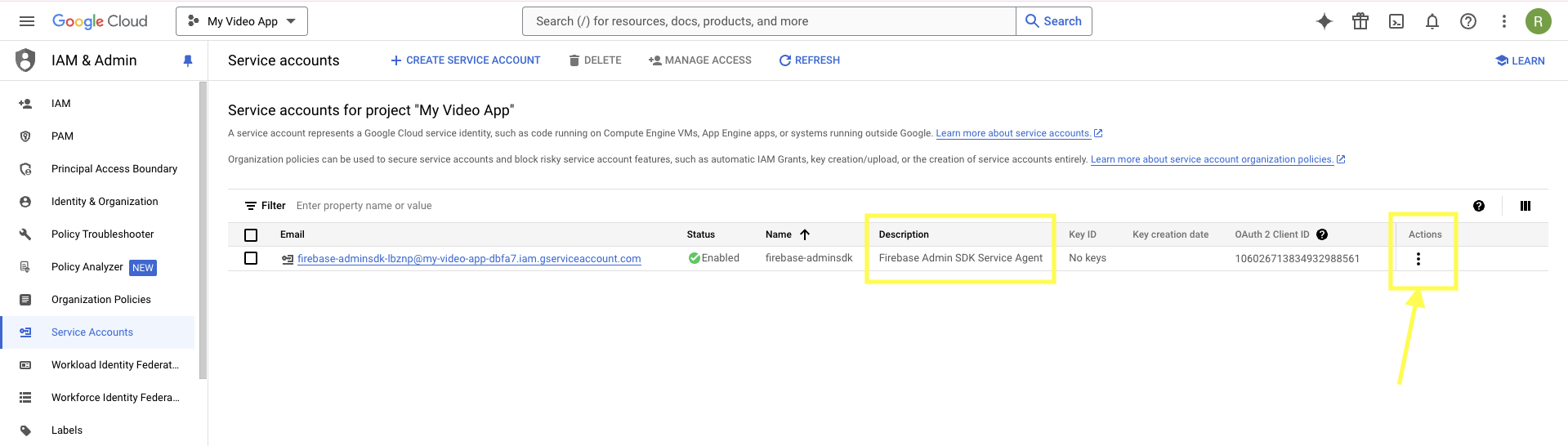Click the Key ID column header

pyautogui.click(x=1083, y=234)
